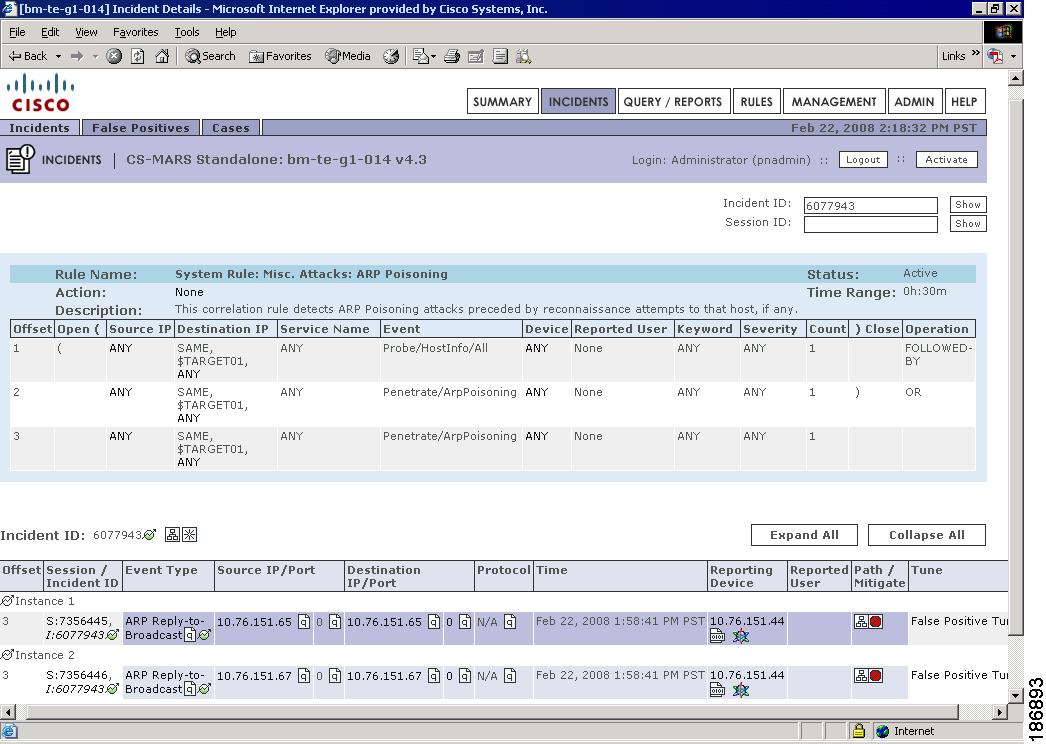The height and width of the screenshot is (744, 1046).
Task: Open the browser Tools menu
Action: [x=187, y=32]
